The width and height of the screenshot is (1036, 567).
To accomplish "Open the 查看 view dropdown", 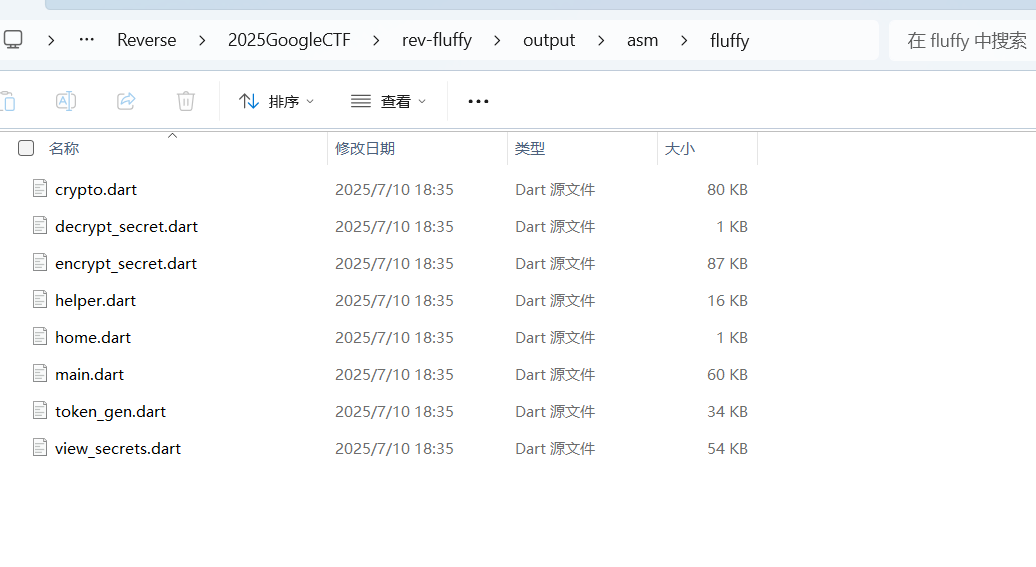I will pos(388,101).
